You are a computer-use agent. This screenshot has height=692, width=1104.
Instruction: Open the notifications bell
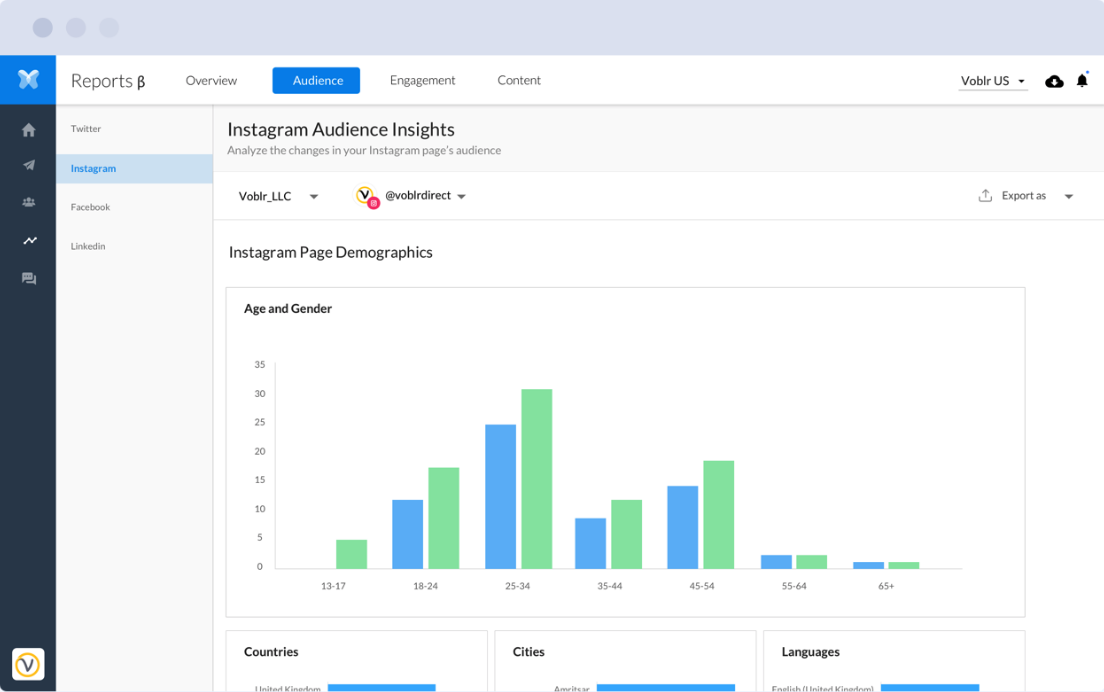1082,80
